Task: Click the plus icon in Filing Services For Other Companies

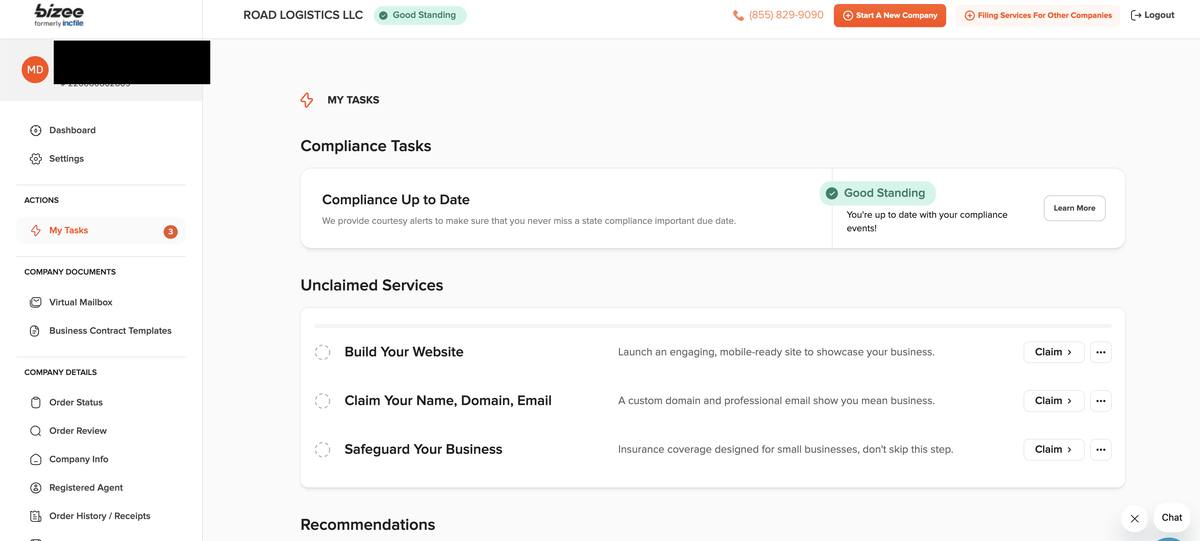Action: (x=969, y=15)
